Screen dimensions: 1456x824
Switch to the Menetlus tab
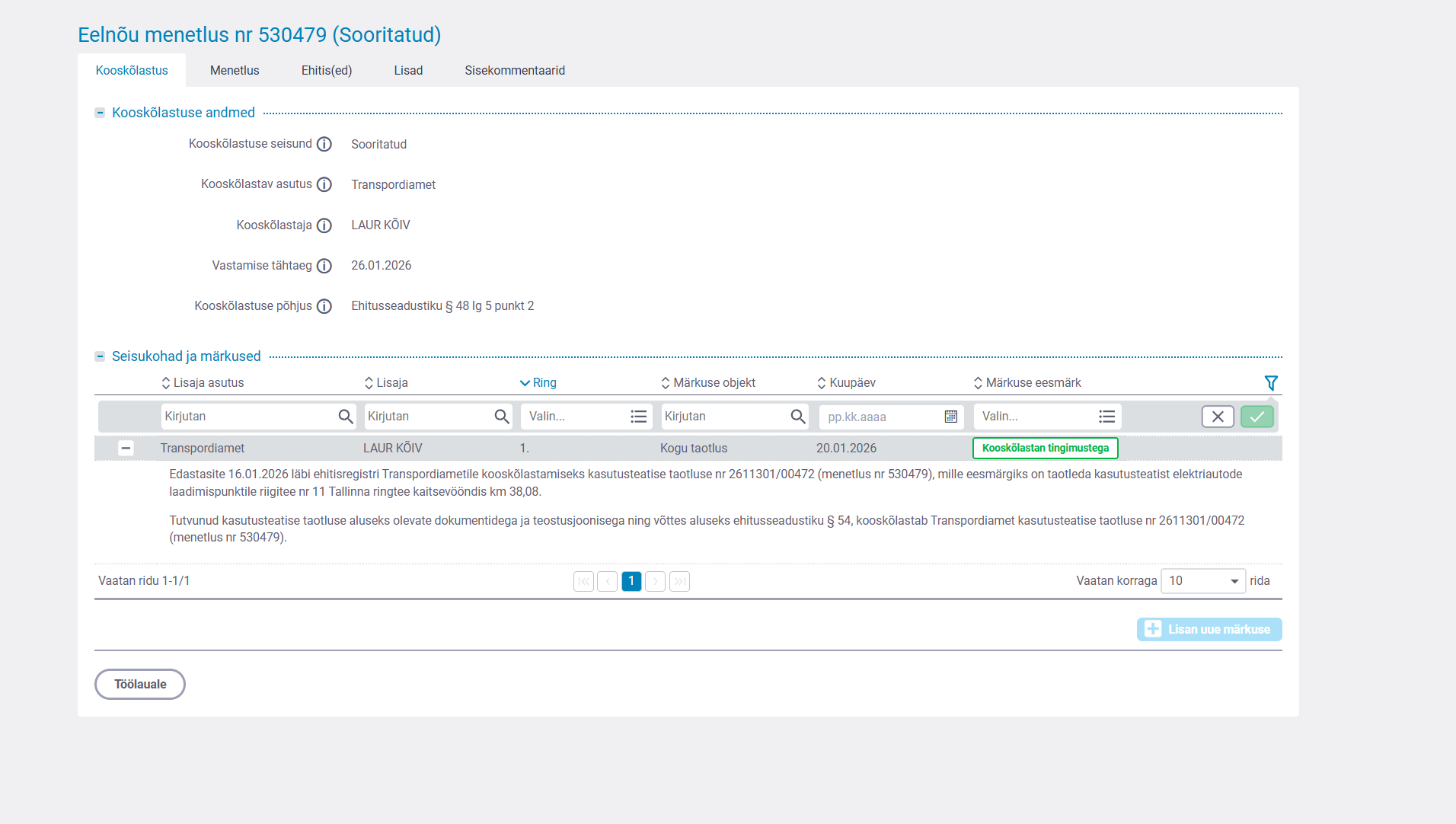tap(235, 70)
